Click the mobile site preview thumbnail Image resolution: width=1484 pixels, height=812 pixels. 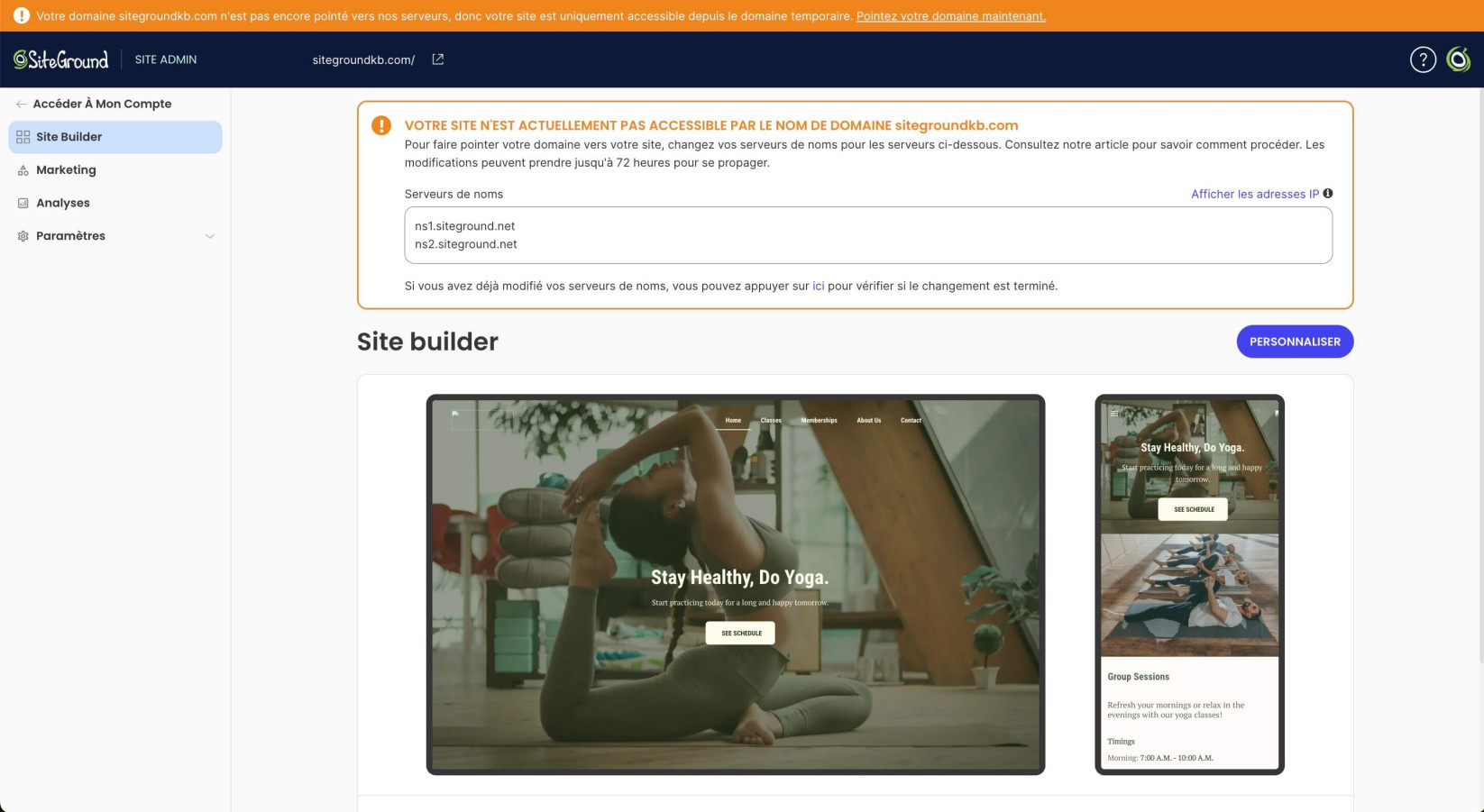point(1189,584)
